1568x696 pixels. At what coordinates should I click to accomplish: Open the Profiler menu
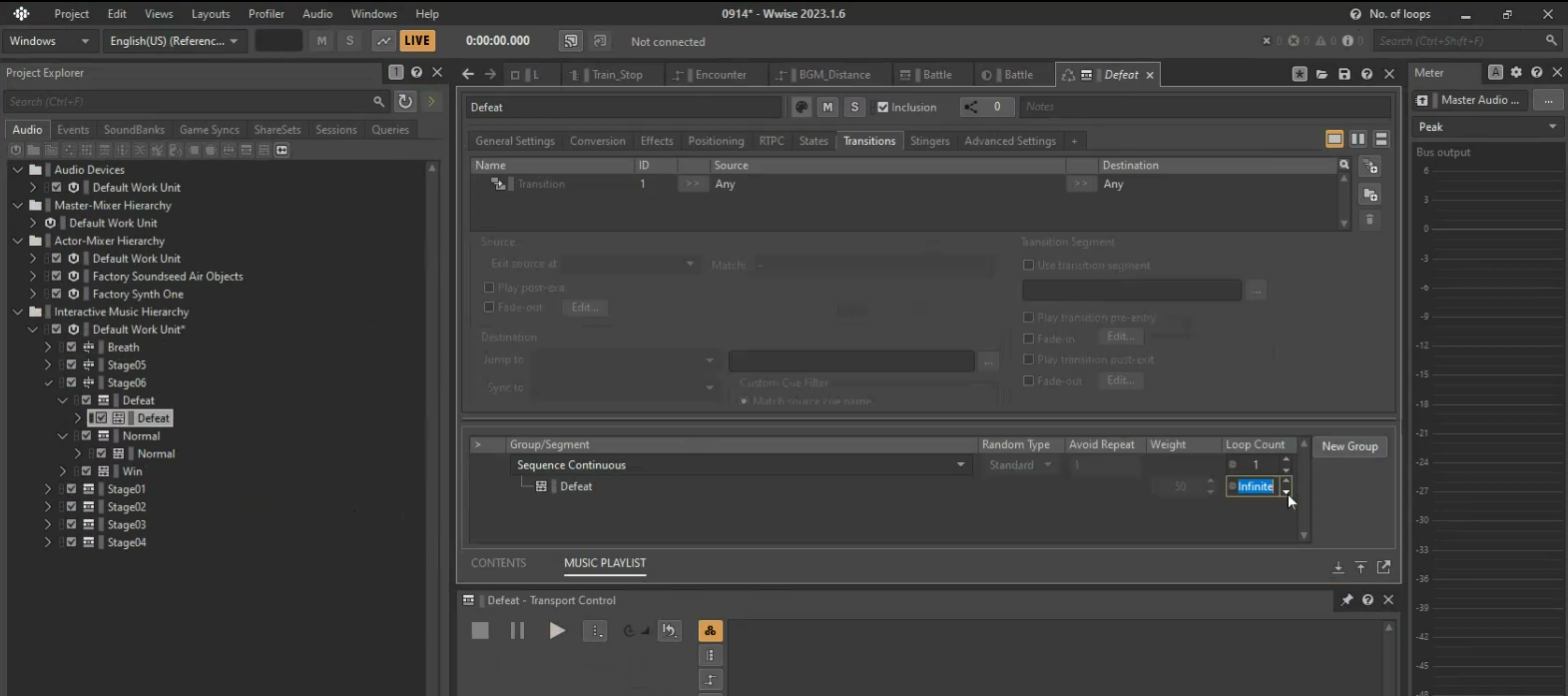coord(266,14)
